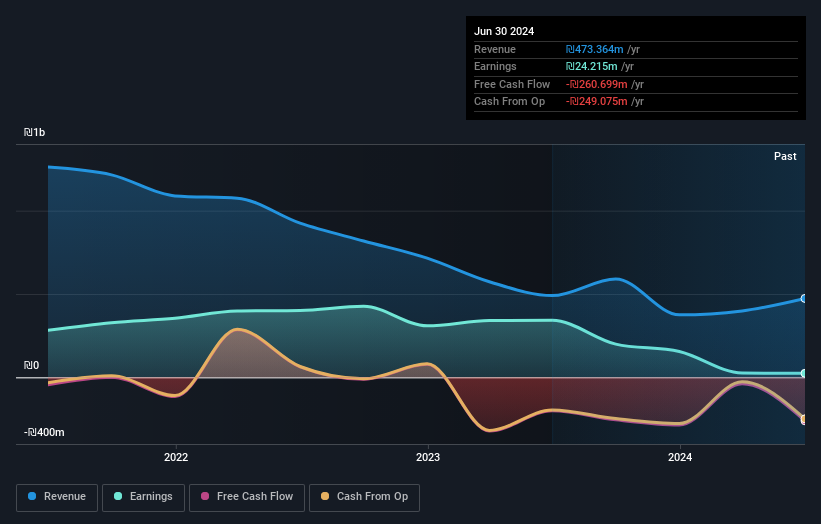Click the Revenue row label in tooltip

[x=495, y=49]
